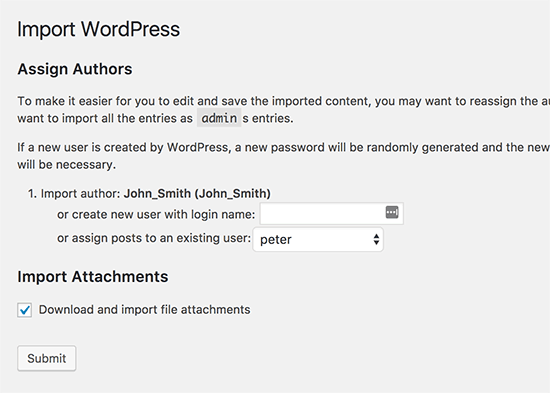Open the existing user dropdown showing peter
This screenshot has width=550, height=393.
tap(318, 240)
